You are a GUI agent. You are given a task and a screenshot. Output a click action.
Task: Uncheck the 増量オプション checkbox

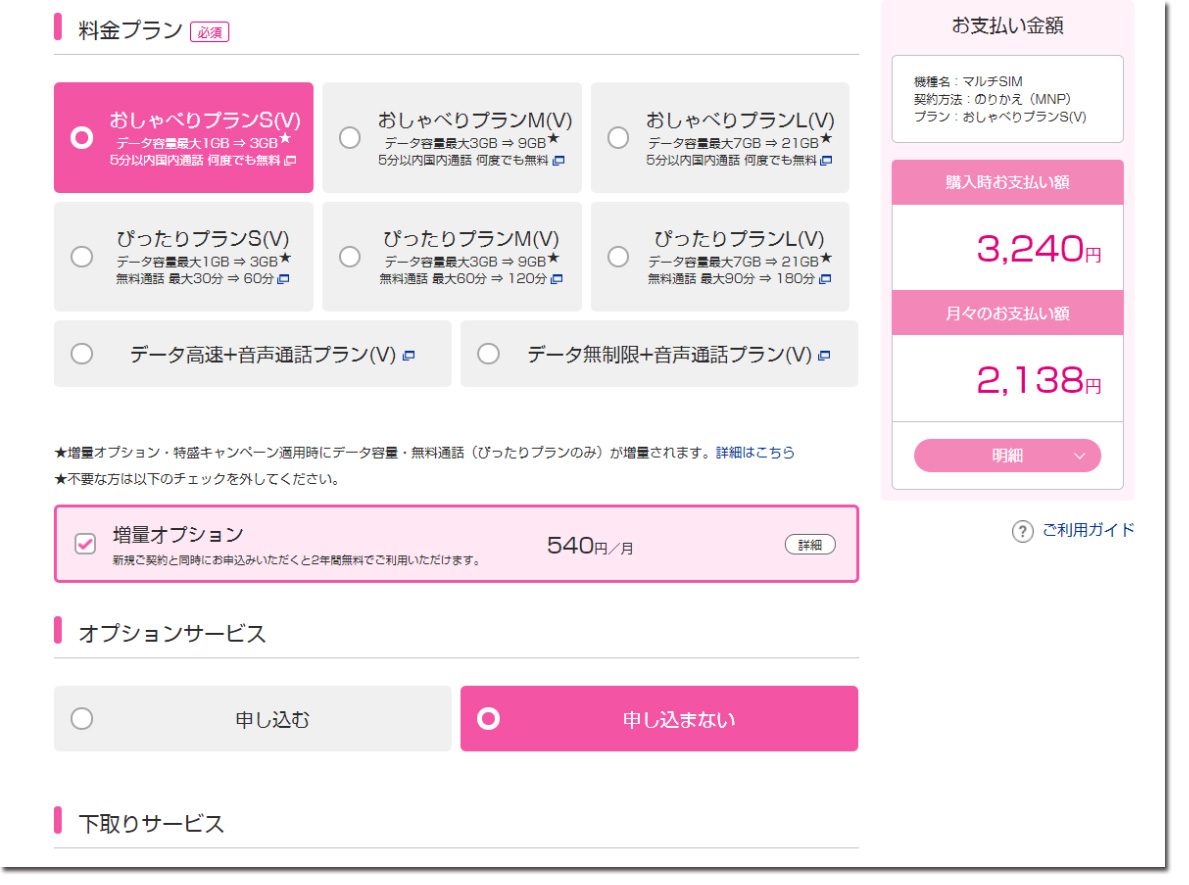(x=86, y=544)
